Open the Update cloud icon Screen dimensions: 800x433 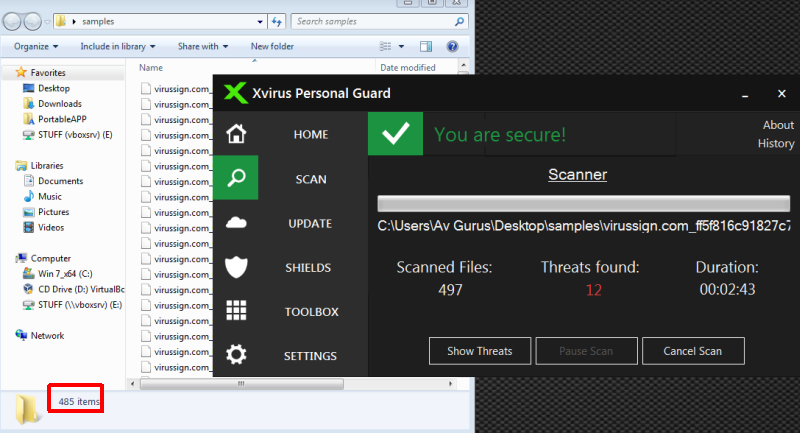pyautogui.click(x=236, y=222)
